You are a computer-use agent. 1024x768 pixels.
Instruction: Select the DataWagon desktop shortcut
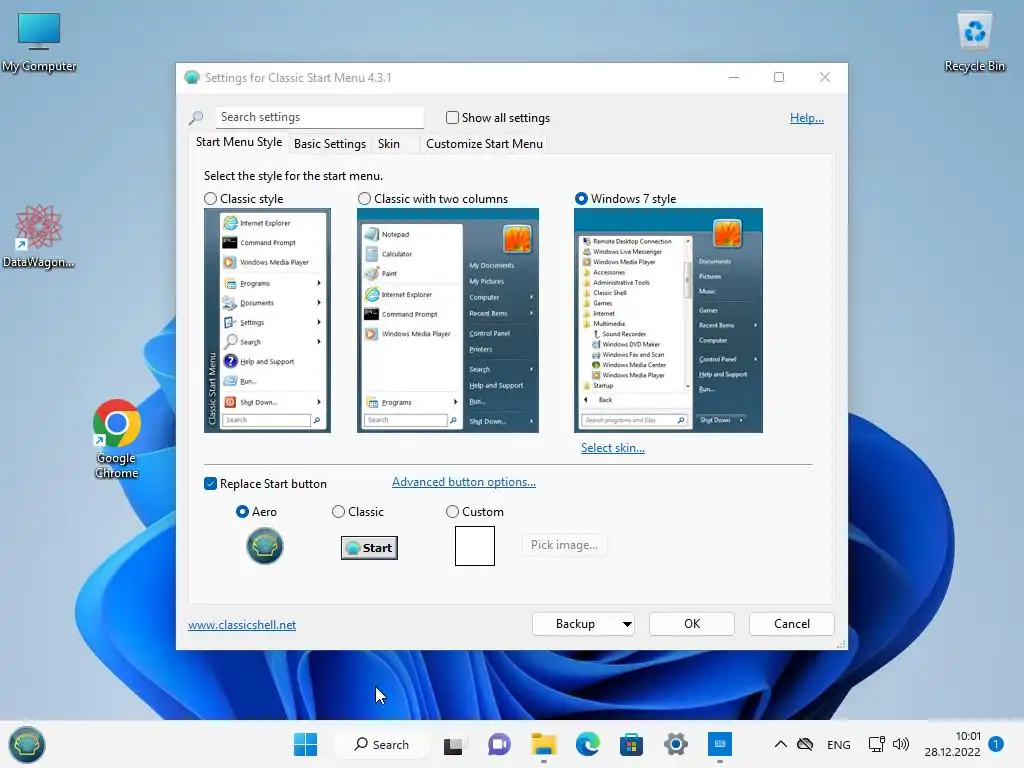tap(38, 236)
